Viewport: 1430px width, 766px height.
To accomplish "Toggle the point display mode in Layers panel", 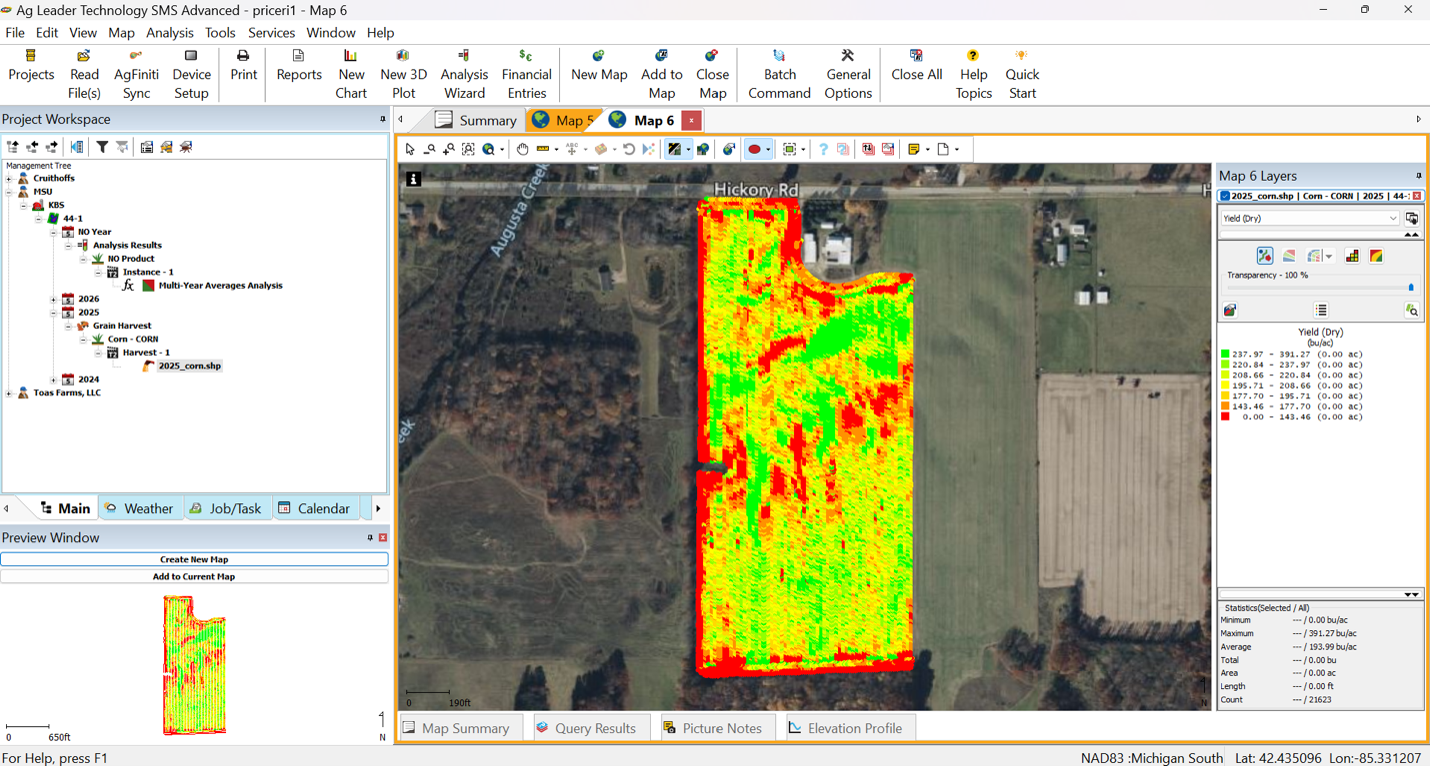I will [x=1265, y=256].
